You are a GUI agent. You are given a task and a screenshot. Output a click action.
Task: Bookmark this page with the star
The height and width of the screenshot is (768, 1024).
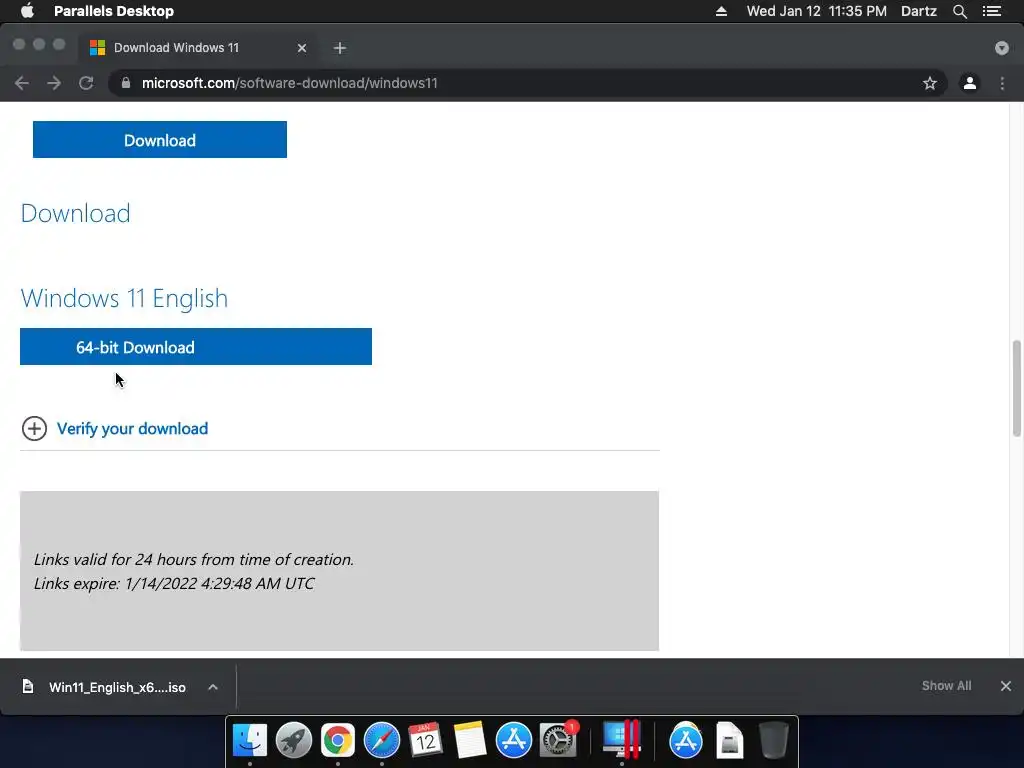tap(929, 83)
